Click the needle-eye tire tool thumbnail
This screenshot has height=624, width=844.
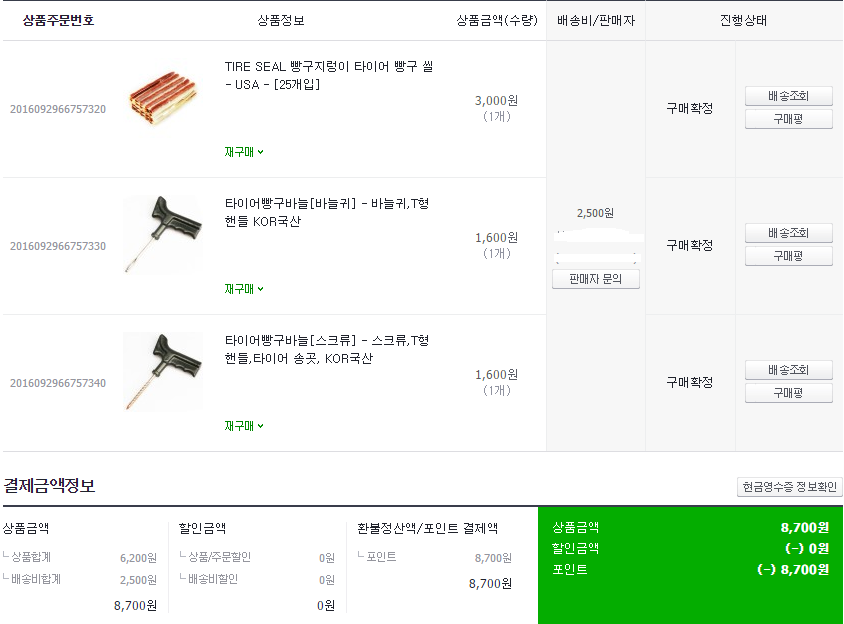tap(161, 236)
